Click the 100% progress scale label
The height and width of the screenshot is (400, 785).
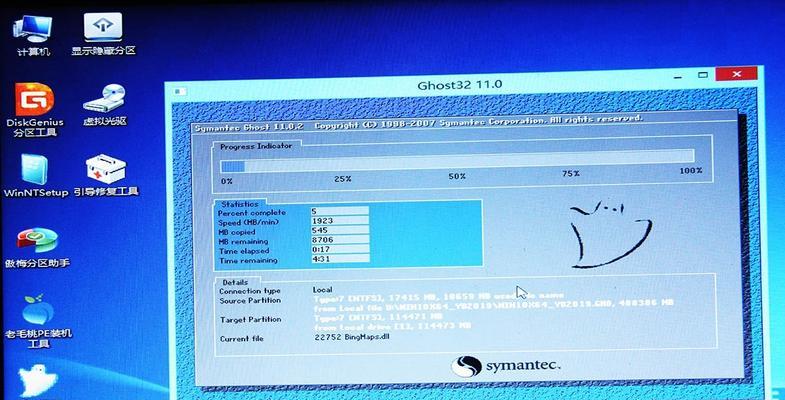tap(690, 171)
